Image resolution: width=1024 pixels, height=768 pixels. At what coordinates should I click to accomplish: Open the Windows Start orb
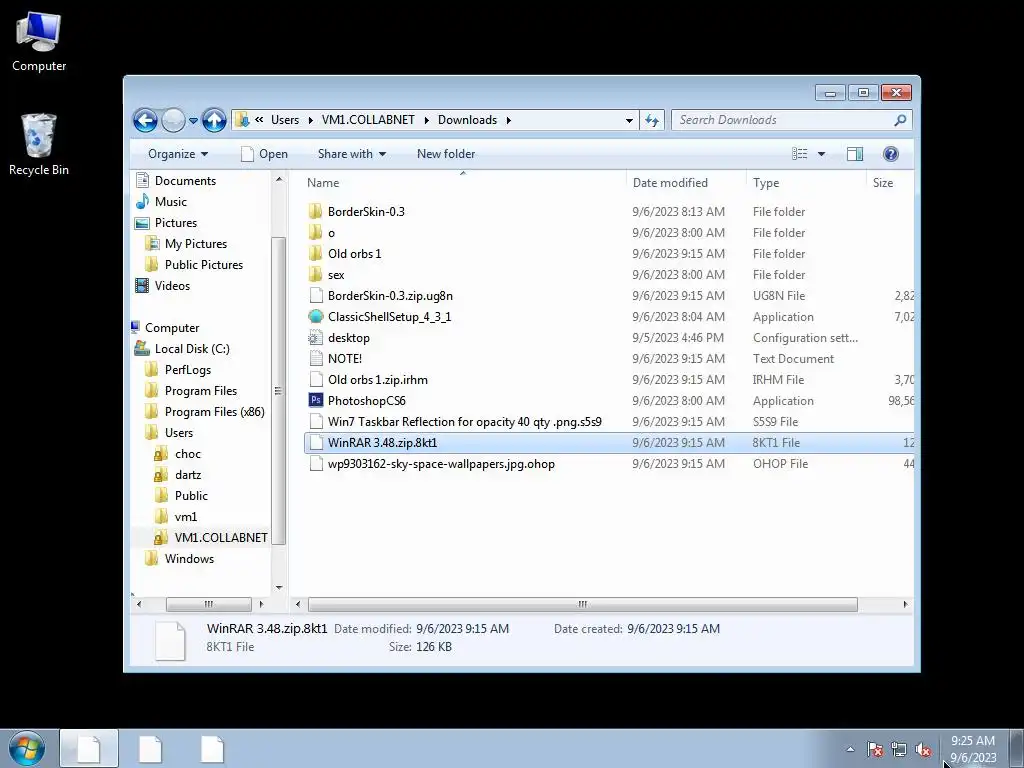click(27, 748)
